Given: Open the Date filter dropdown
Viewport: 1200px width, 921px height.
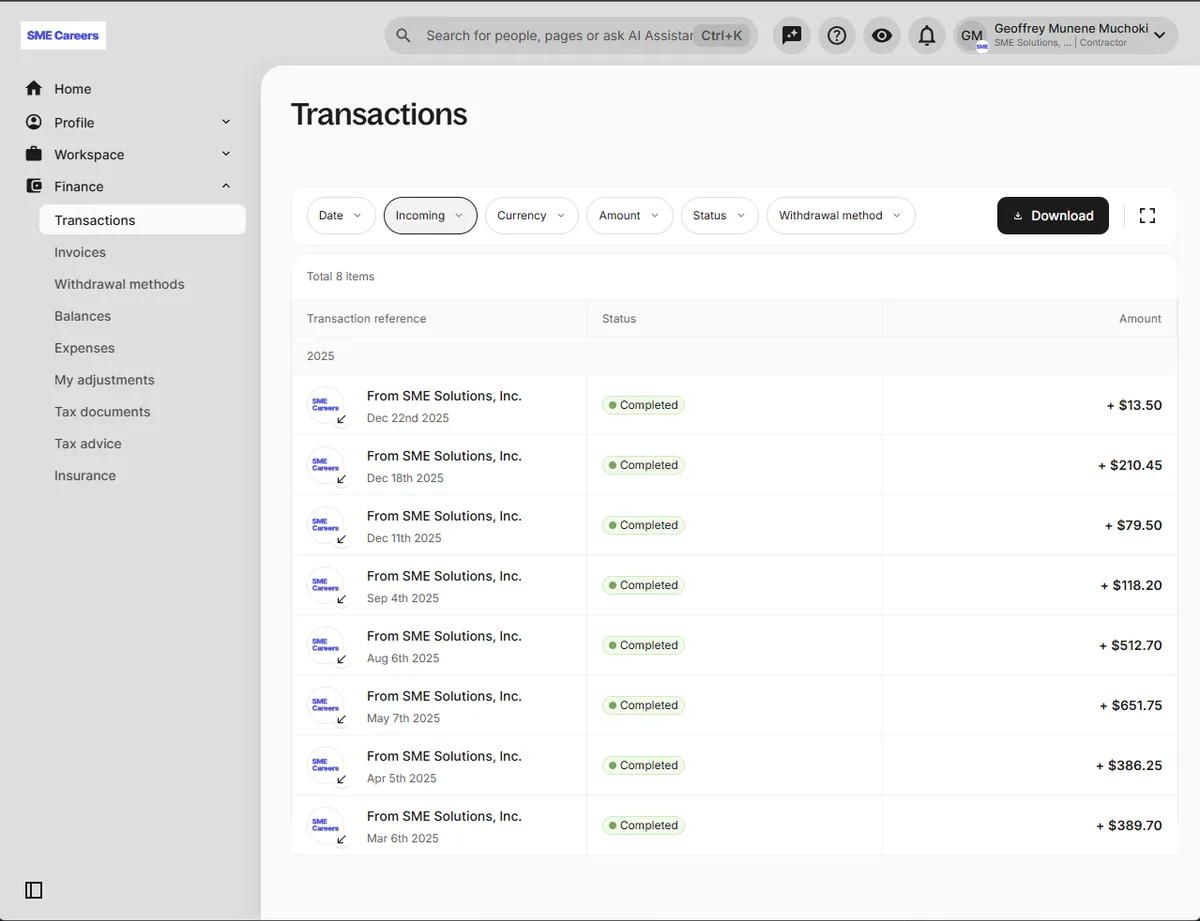Looking at the screenshot, I should coord(341,216).
